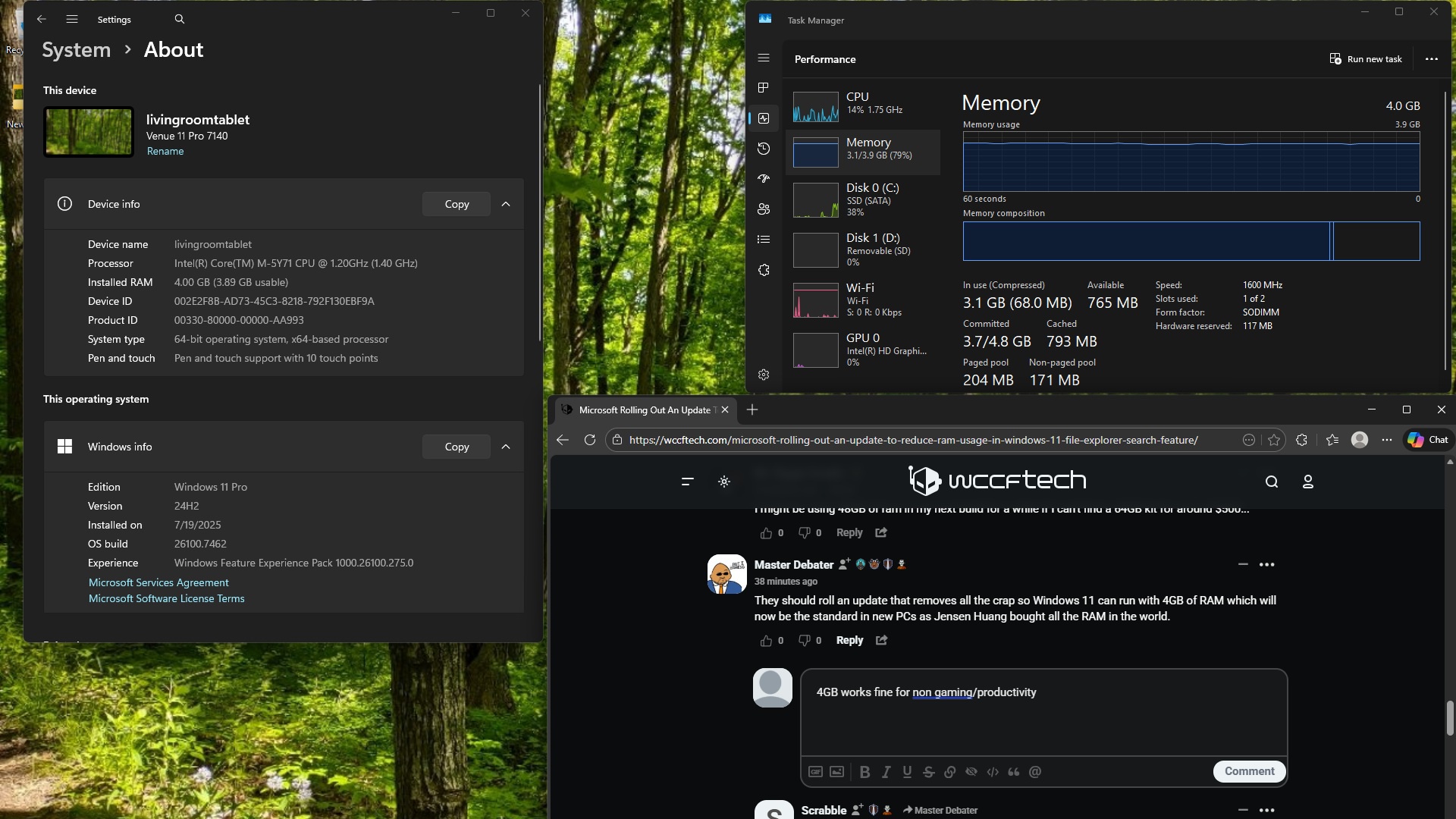
Task: Insert code block in comment editor
Action: (x=993, y=771)
